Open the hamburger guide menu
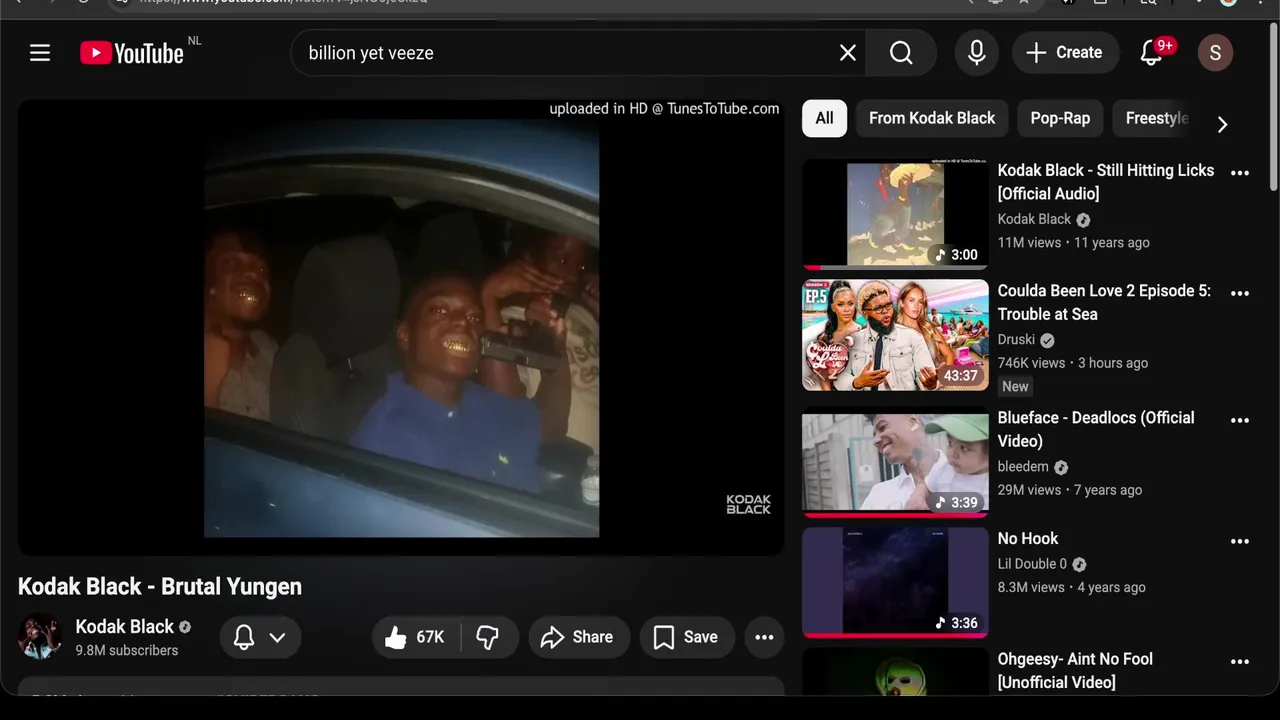 pyautogui.click(x=40, y=53)
